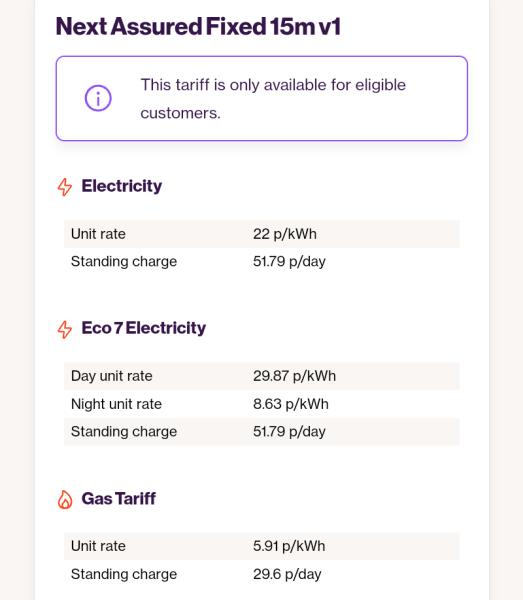The height and width of the screenshot is (600, 523).
Task: Click the lightning bolt icon beside Electricity
Action: [65, 187]
